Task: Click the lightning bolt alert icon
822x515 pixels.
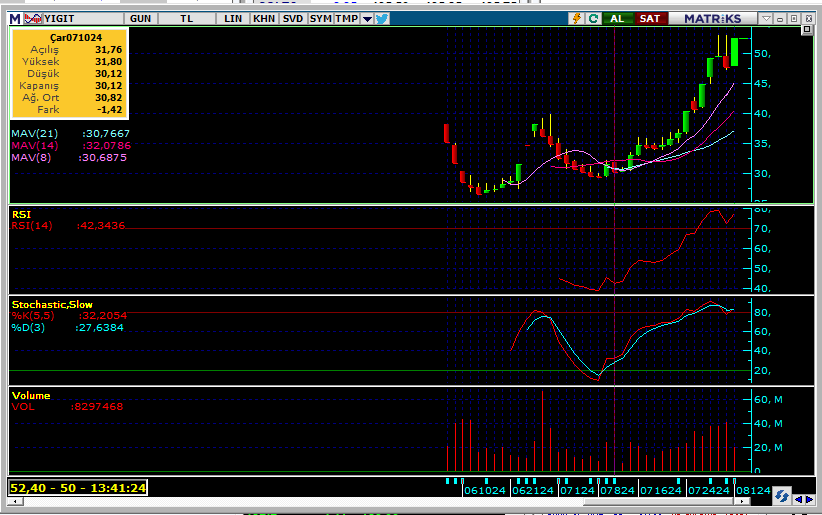Action: 577,18
